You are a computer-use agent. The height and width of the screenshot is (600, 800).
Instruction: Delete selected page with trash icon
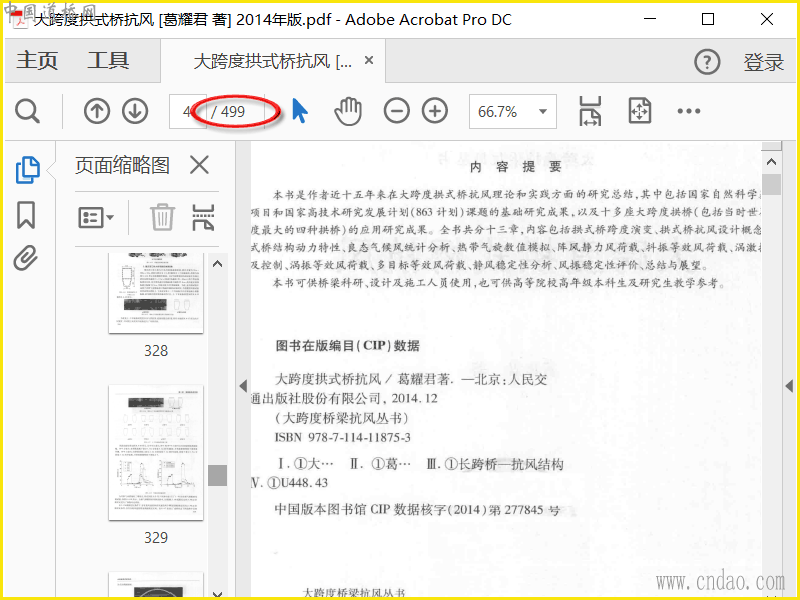point(162,217)
